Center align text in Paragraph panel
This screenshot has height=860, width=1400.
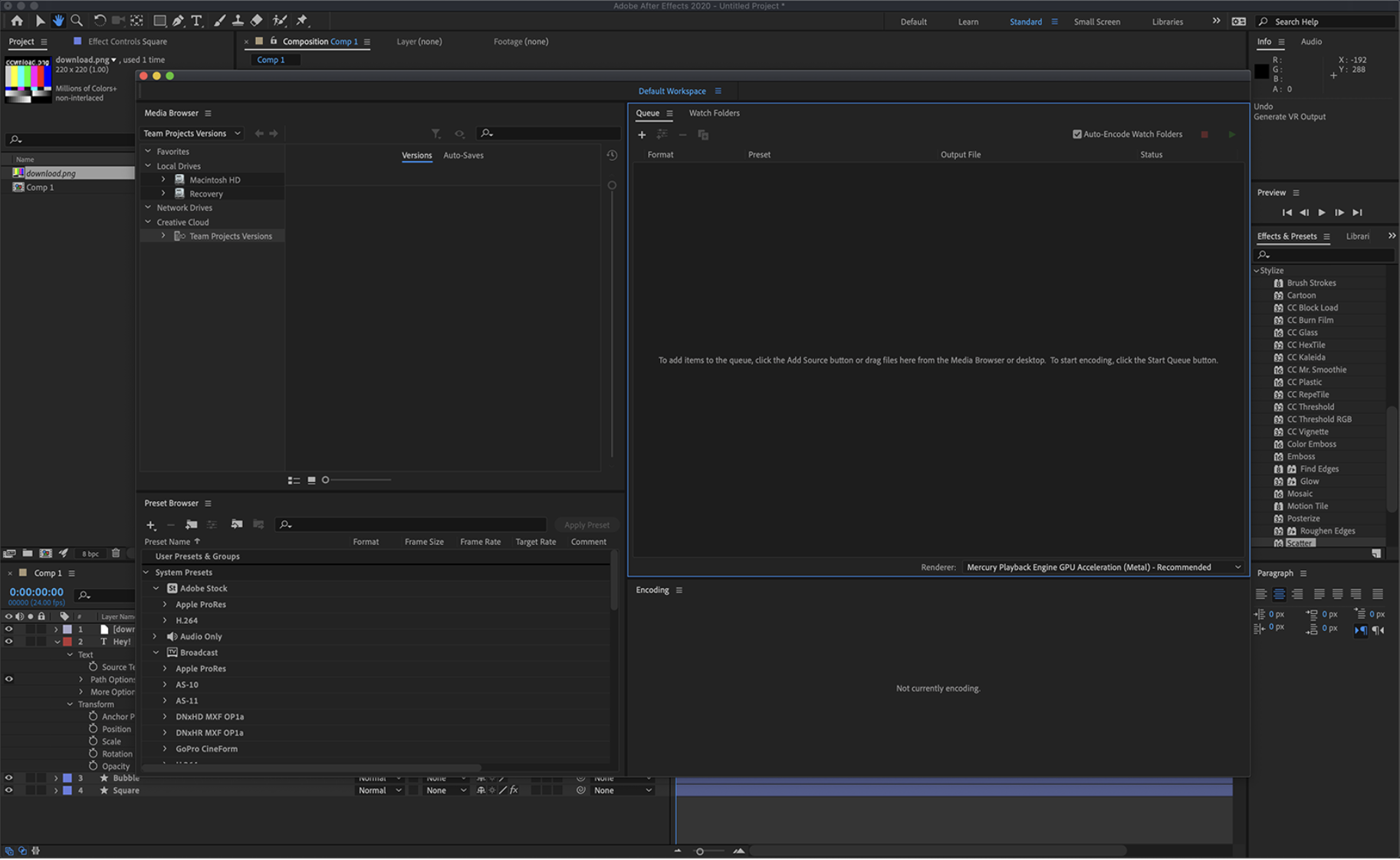[x=1279, y=594]
